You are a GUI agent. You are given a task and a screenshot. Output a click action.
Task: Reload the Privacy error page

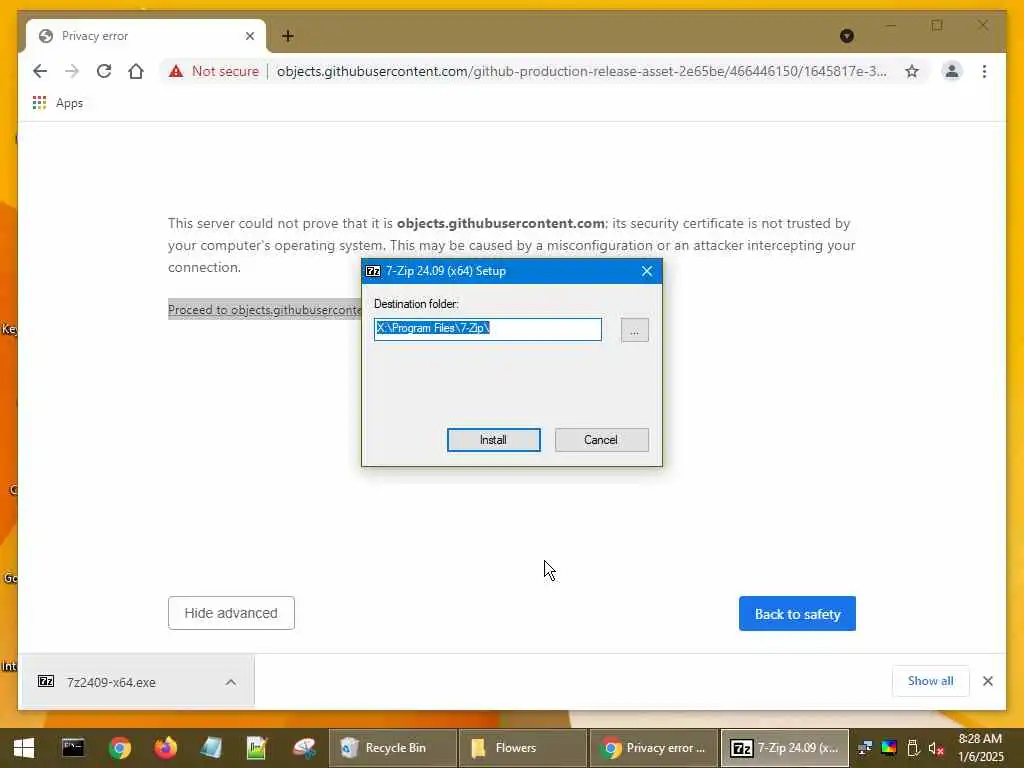[104, 71]
